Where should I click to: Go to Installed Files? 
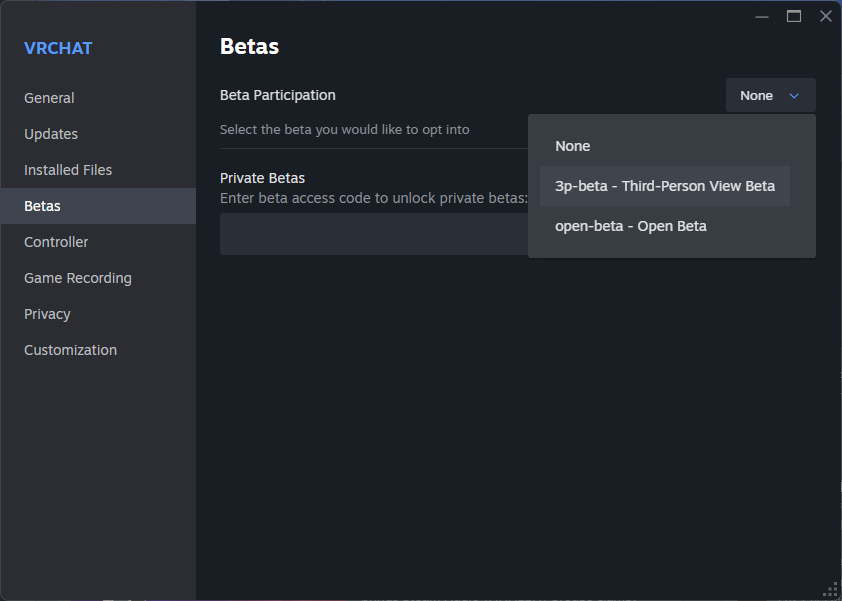pos(68,170)
